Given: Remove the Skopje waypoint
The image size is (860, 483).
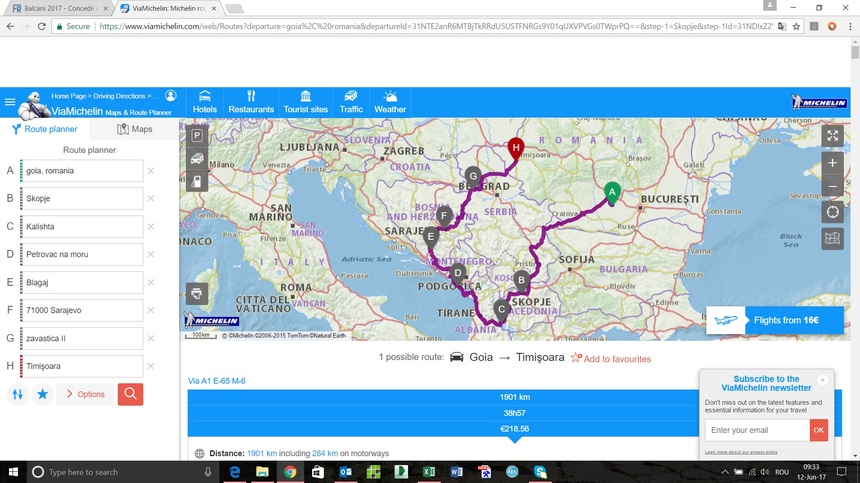Looking at the screenshot, I should coord(151,199).
